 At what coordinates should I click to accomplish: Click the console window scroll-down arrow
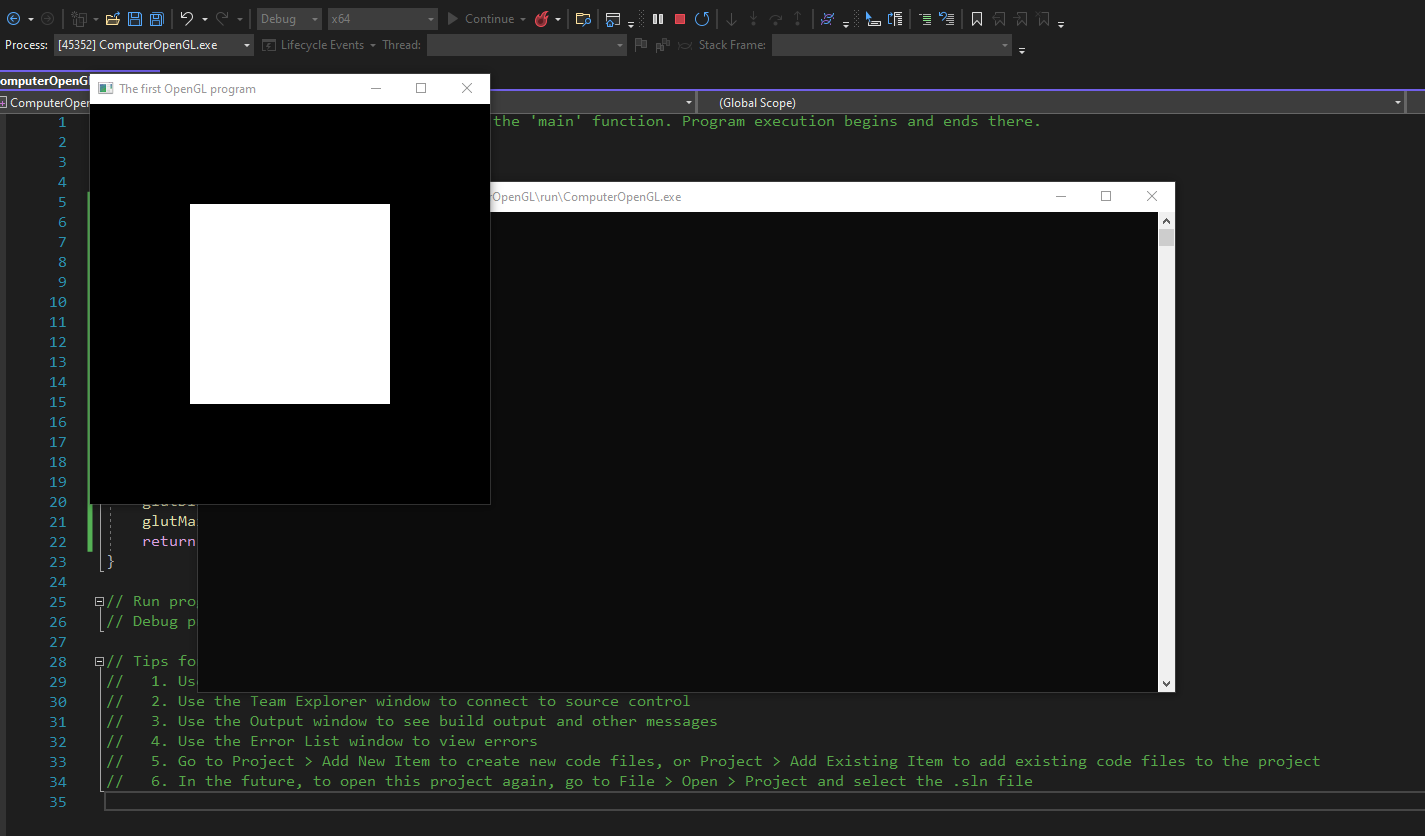(x=1166, y=683)
